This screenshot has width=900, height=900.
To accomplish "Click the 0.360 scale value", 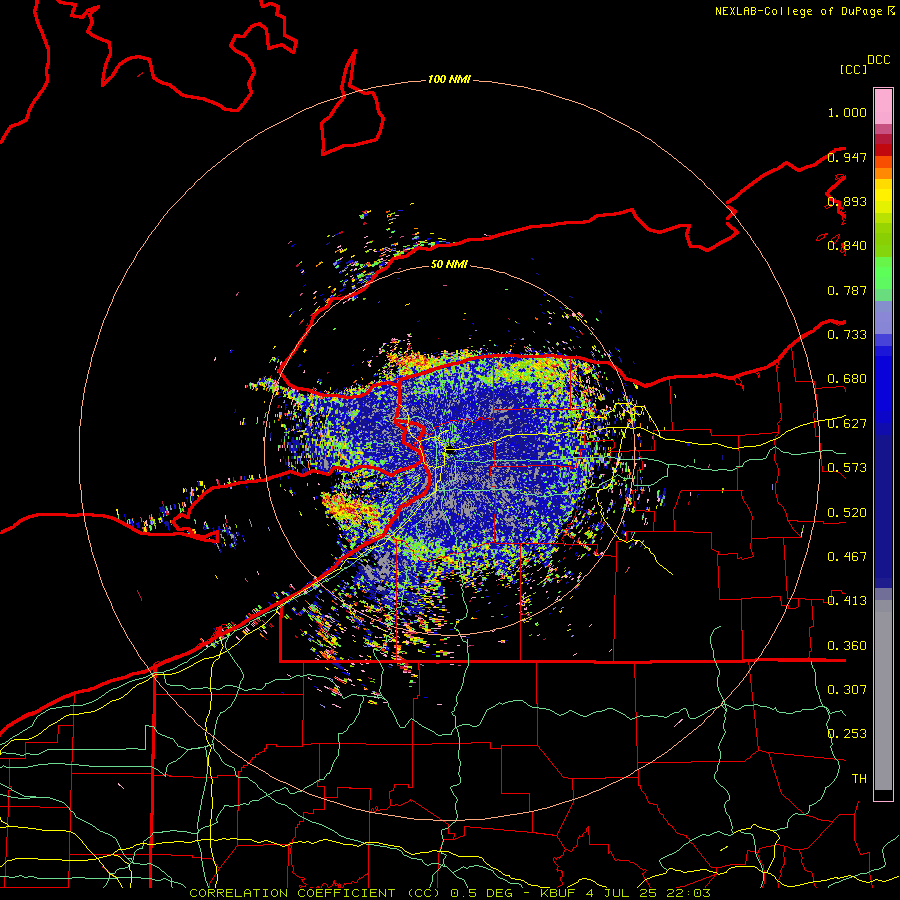I will [x=847, y=646].
